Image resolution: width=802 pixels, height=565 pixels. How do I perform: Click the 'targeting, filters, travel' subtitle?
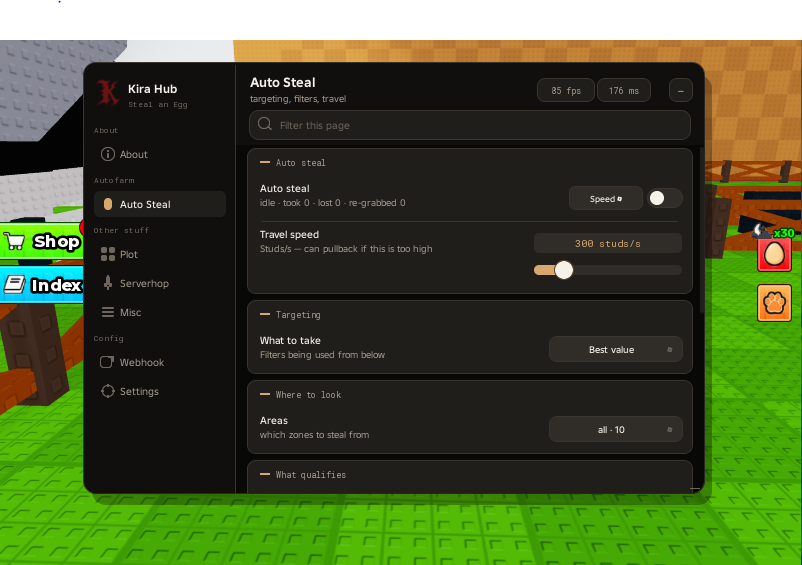pos(298,99)
